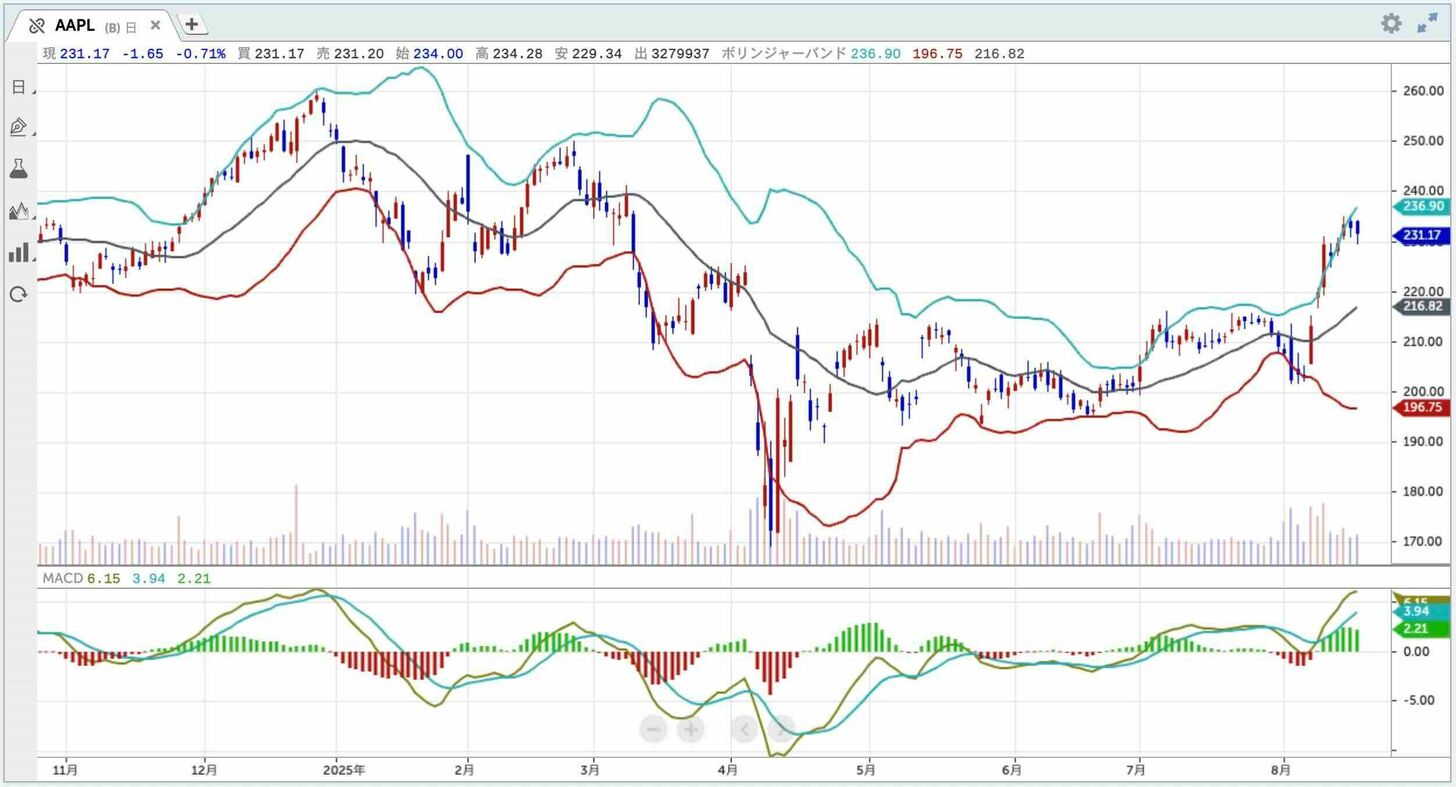Open the mountain chart type menu

pyautogui.click(x=18, y=211)
